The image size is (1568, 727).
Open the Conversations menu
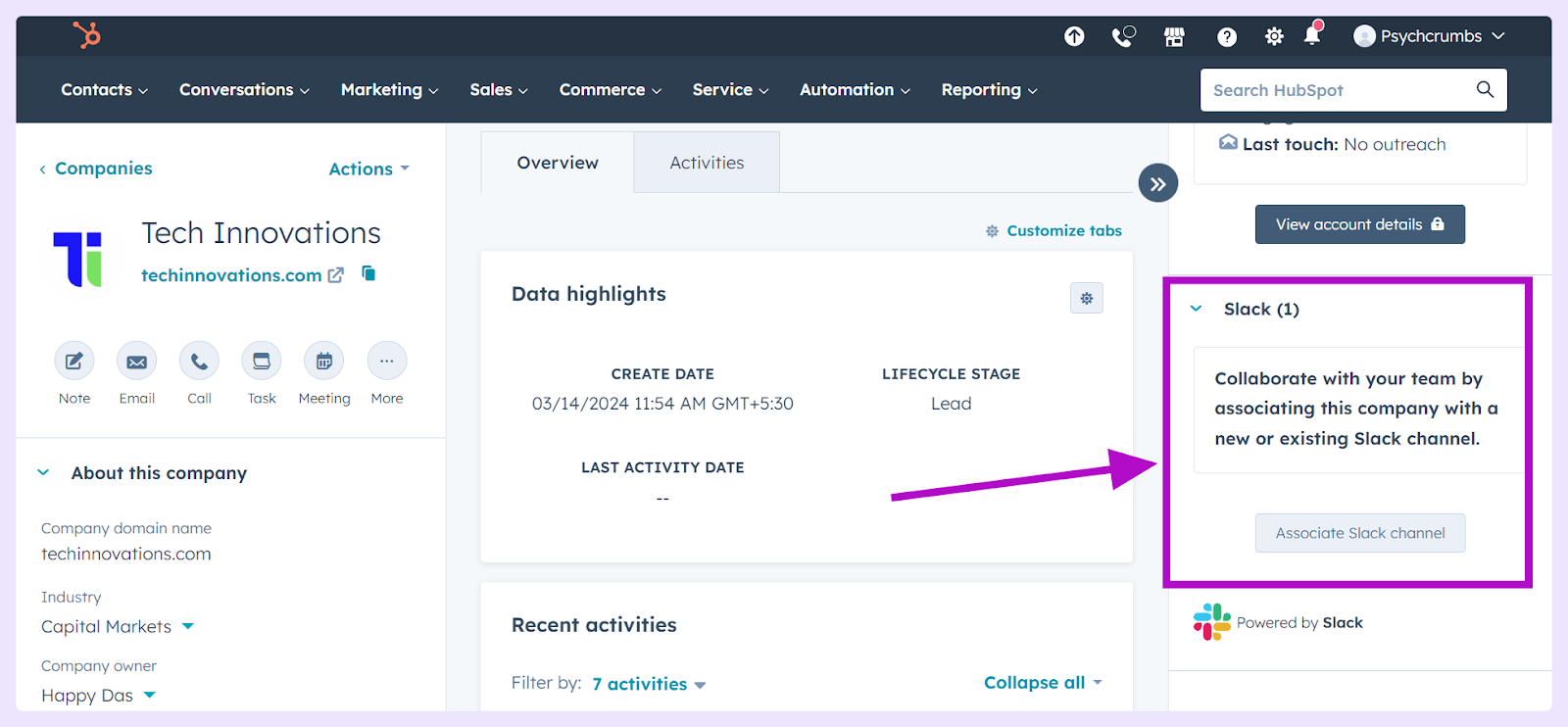click(x=244, y=89)
